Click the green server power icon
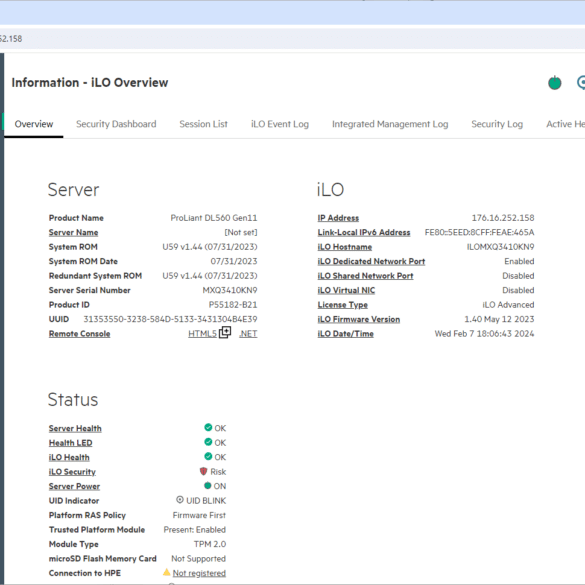Screen dimensions: 585x585 pos(554,82)
